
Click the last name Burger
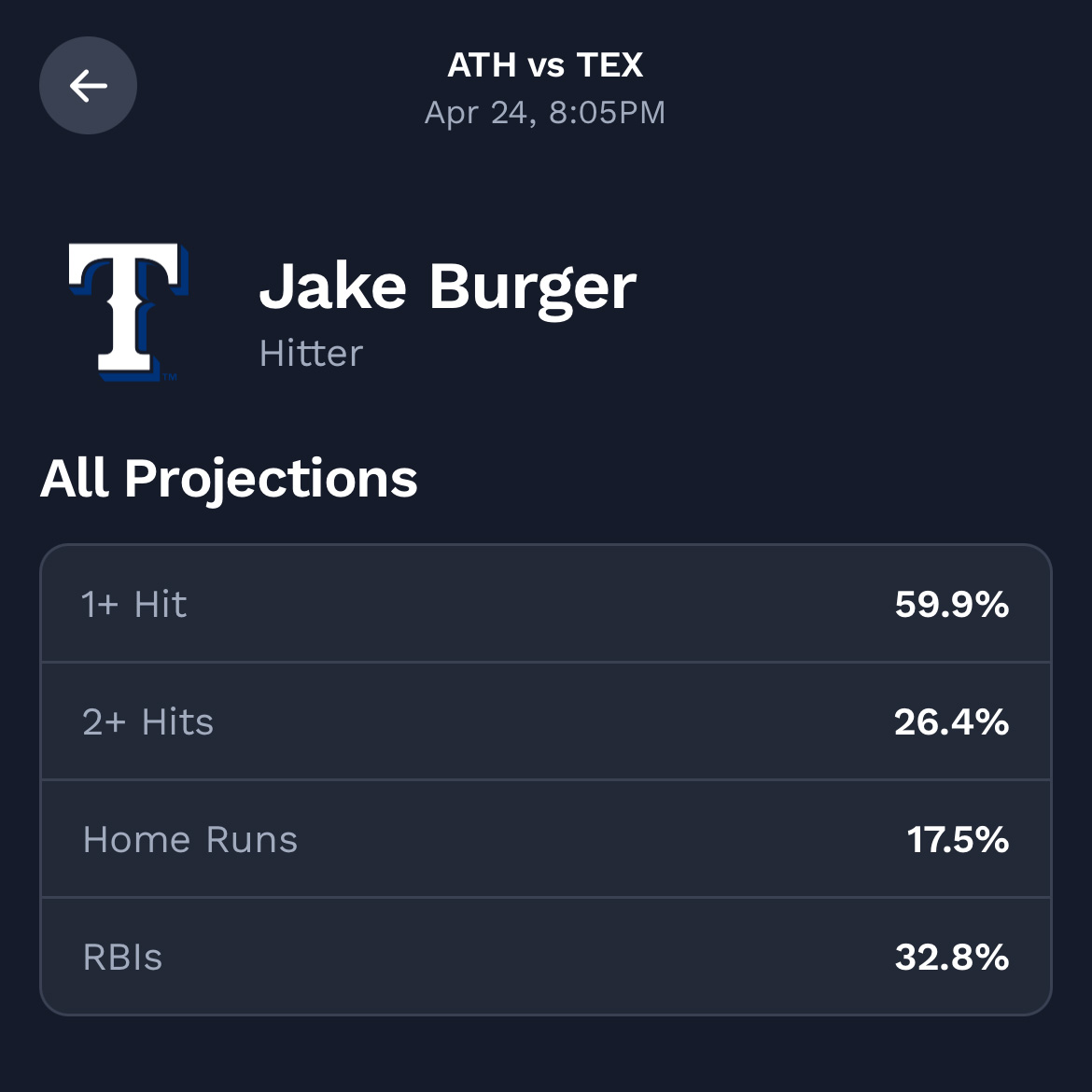click(532, 288)
